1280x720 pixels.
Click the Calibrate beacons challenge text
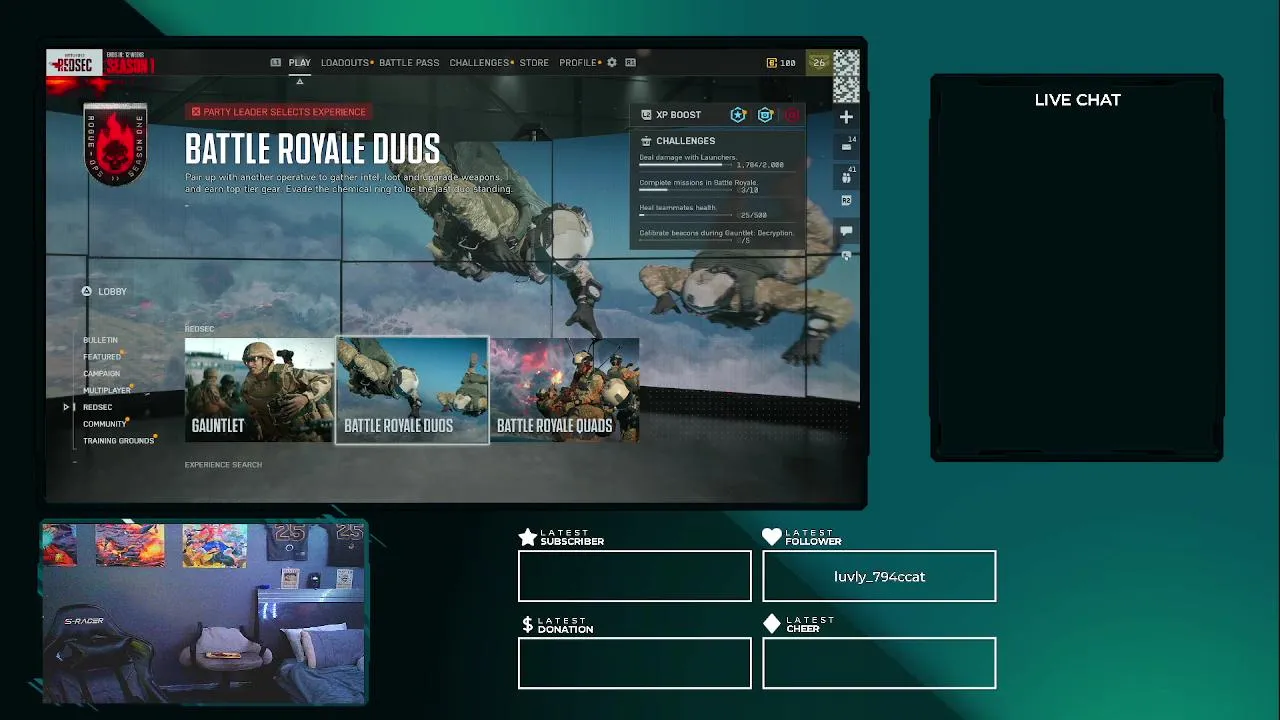click(x=716, y=233)
